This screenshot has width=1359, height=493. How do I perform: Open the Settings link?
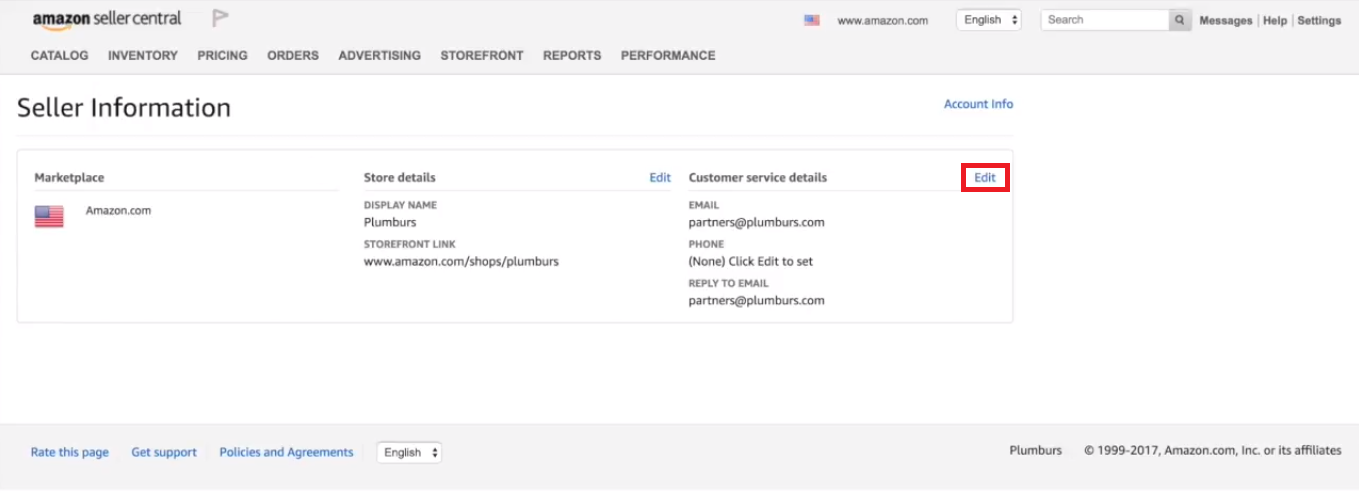pos(1319,20)
